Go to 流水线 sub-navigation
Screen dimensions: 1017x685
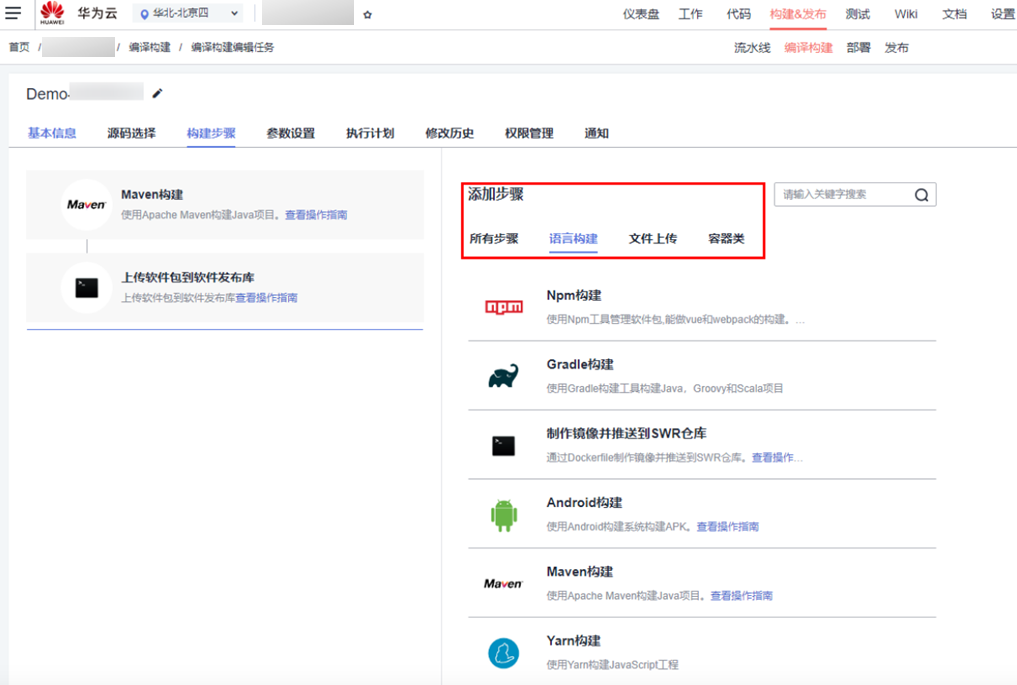(x=752, y=47)
